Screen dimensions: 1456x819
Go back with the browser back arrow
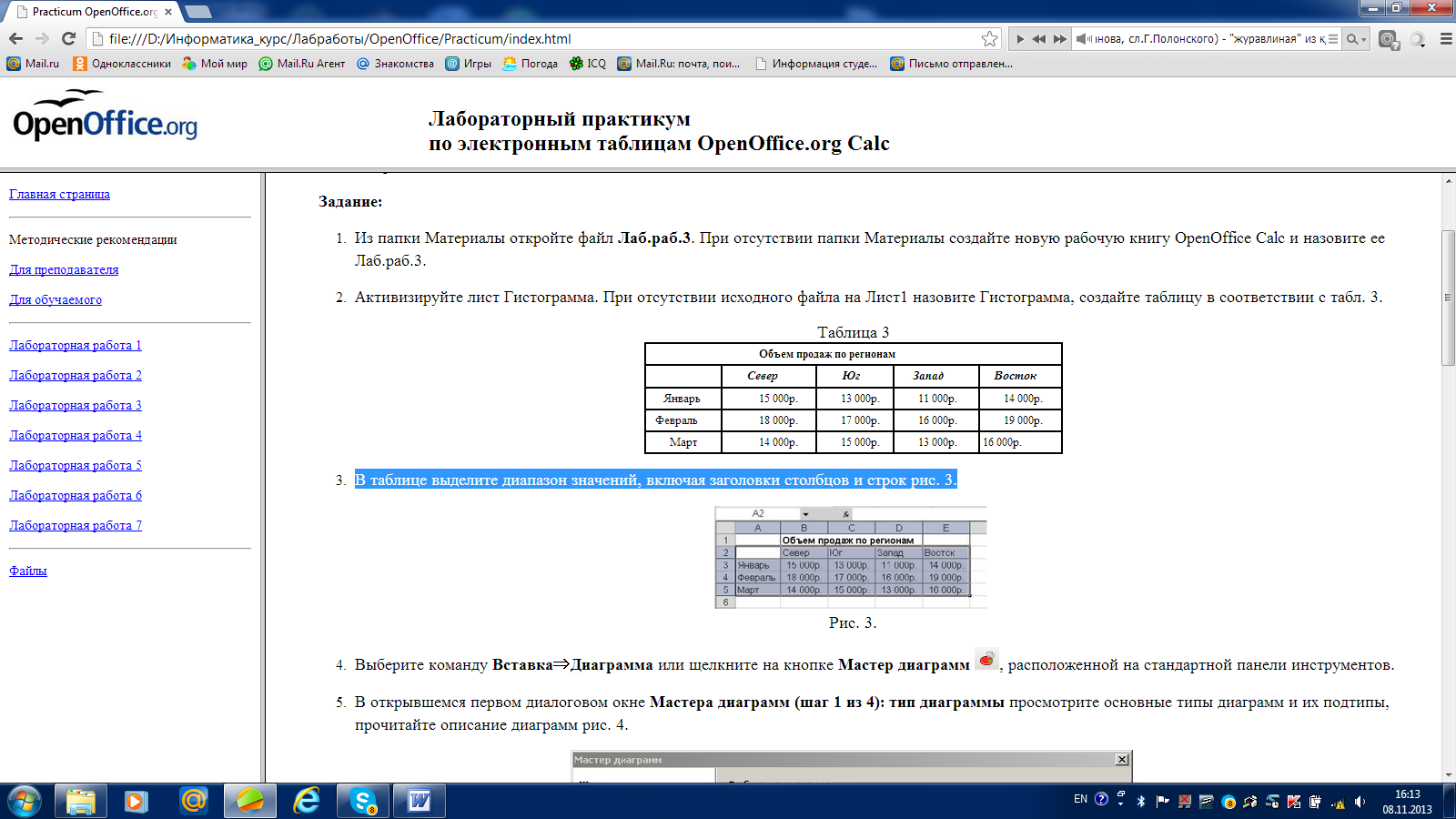click(15, 38)
